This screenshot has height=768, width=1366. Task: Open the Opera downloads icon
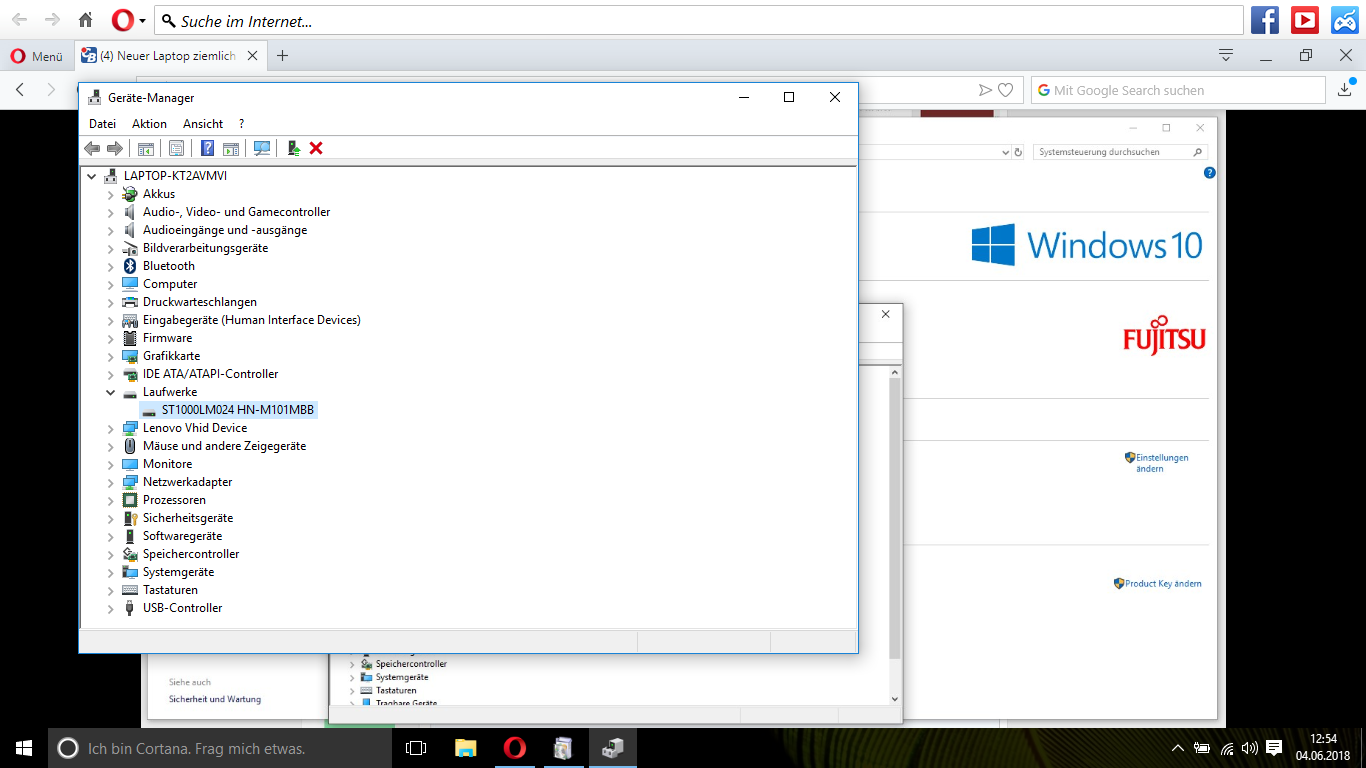coord(1345,90)
